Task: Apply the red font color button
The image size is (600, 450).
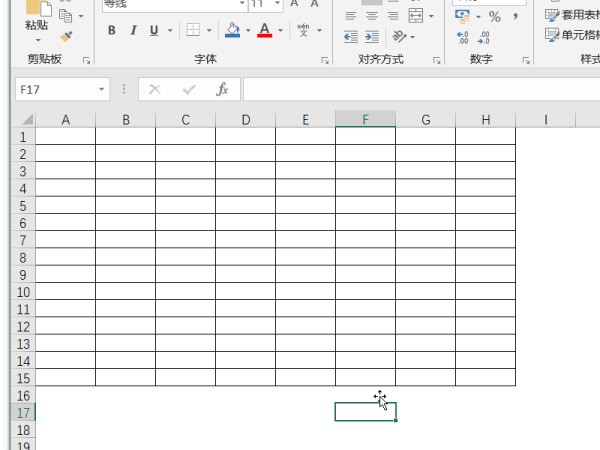Action: click(x=264, y=30)
